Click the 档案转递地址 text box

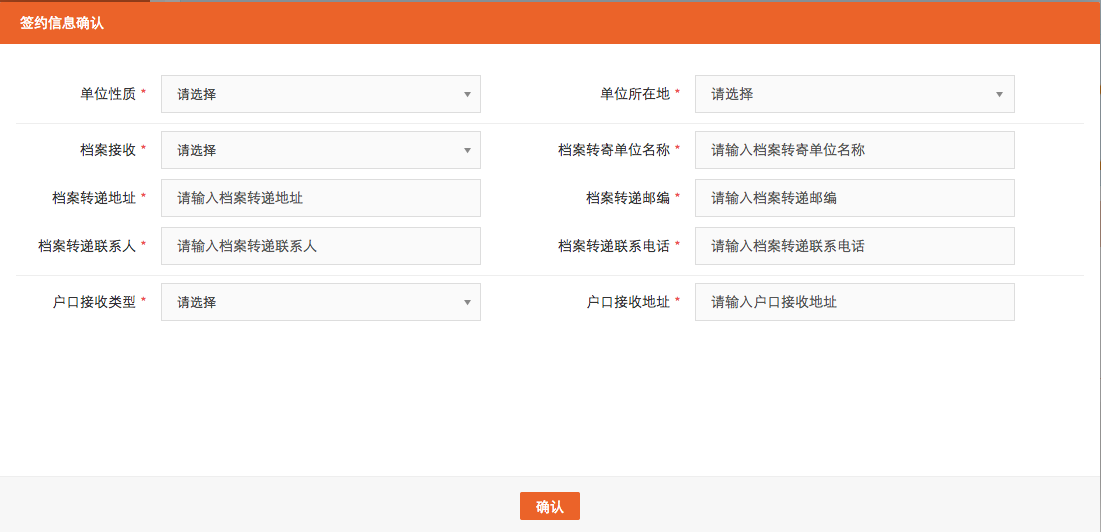click(320, 198)
